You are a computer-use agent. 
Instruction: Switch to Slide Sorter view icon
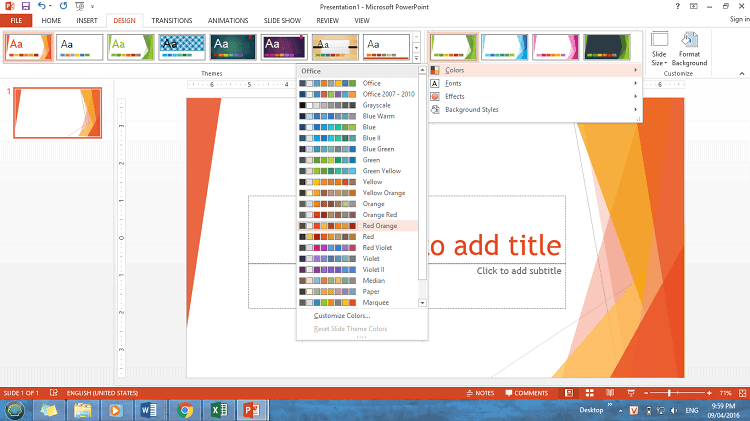click(x=590, y=393)
